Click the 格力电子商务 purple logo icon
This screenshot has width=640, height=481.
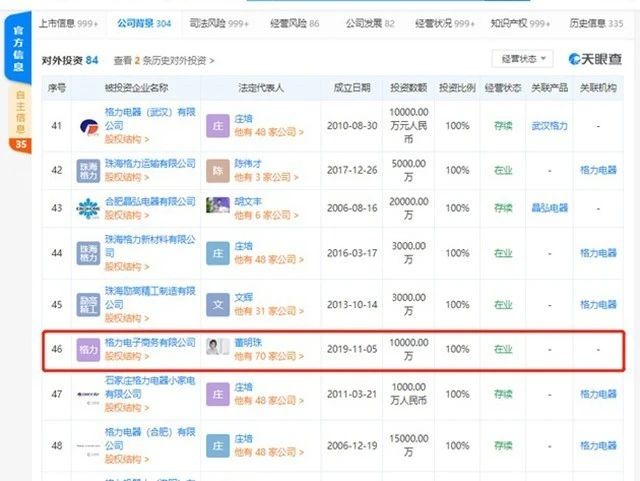pos(88,350)
